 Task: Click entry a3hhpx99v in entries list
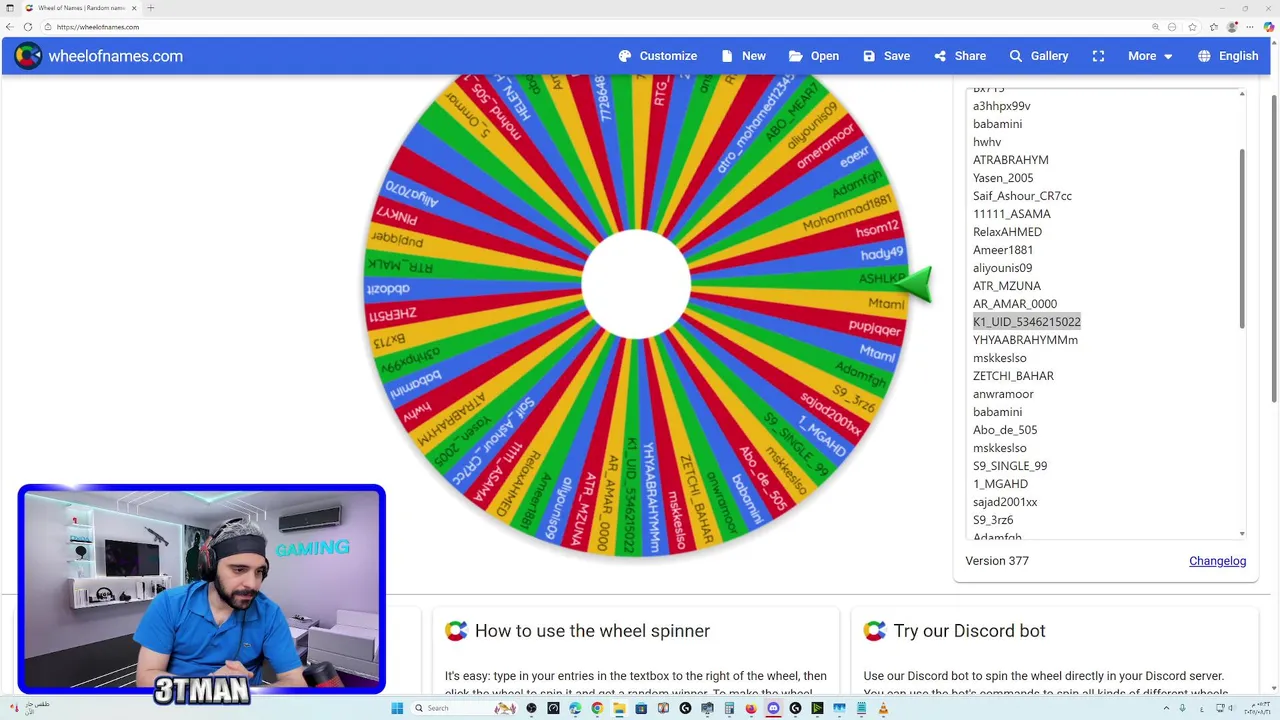[1002, 106]
